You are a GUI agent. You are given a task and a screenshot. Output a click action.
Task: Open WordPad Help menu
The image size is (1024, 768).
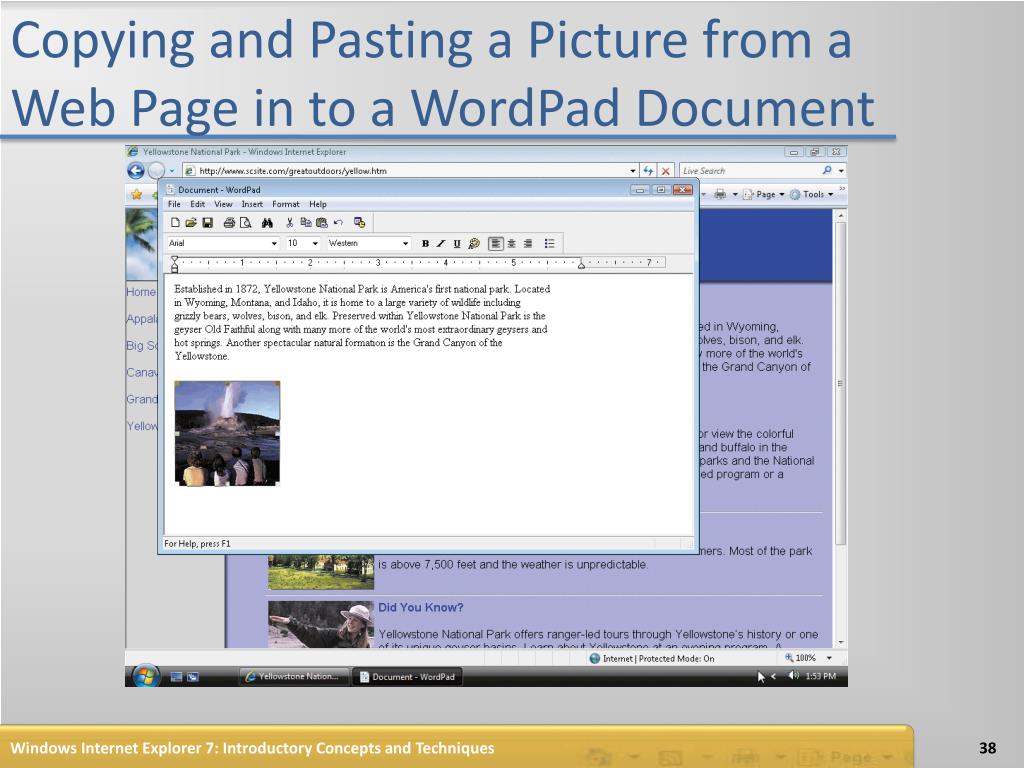point(318,204)
